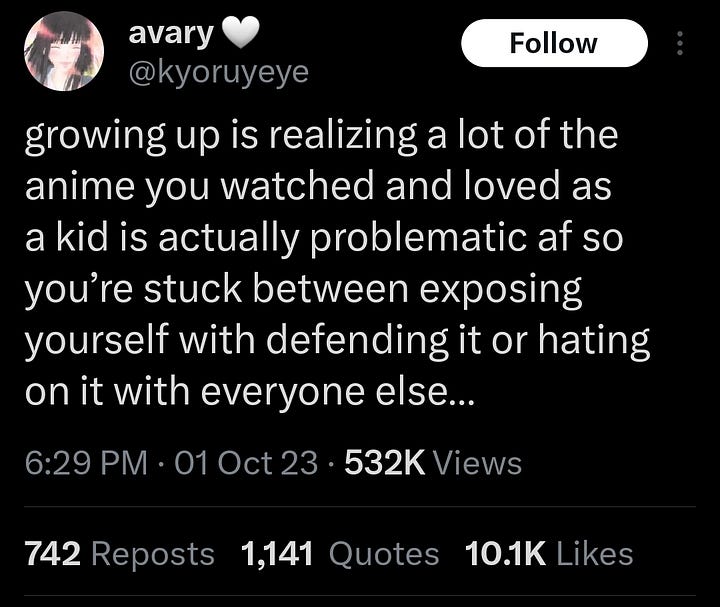The image size is (720, 607).
Task: Click the phrase 'anime you watched' in tweet
Action: (199, 187)
